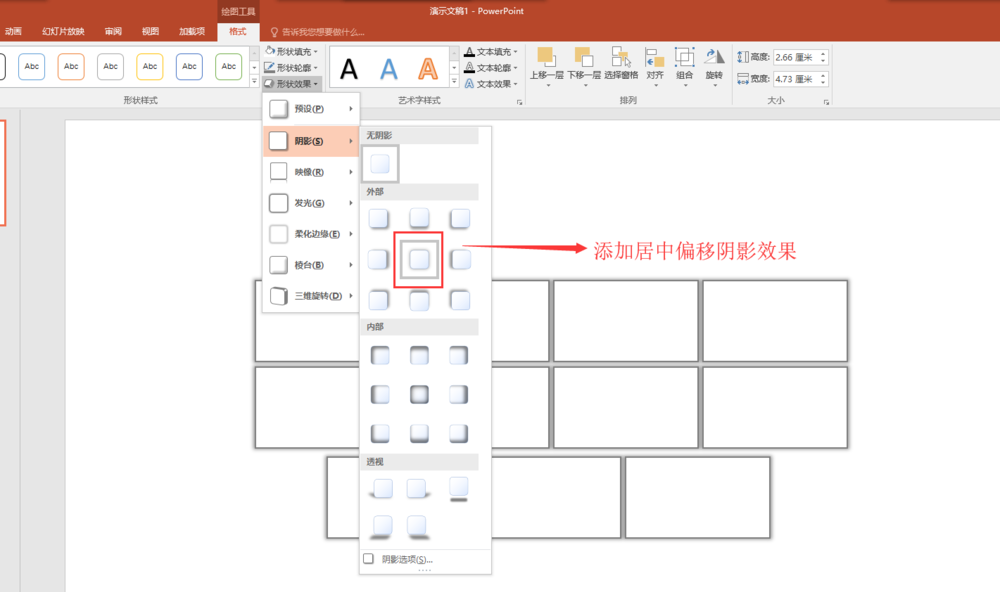
Task: Switch to the 格式 ribbon tab
Action: [238, 31]
